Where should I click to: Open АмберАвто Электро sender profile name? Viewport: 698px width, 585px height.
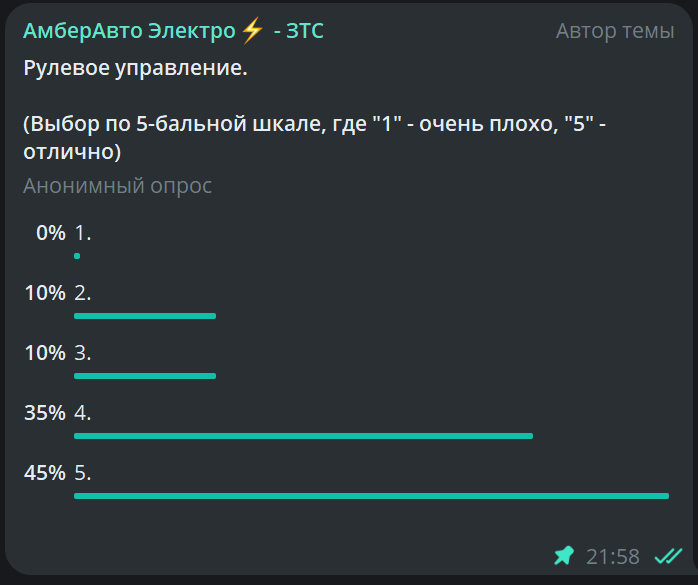[128, 32]
